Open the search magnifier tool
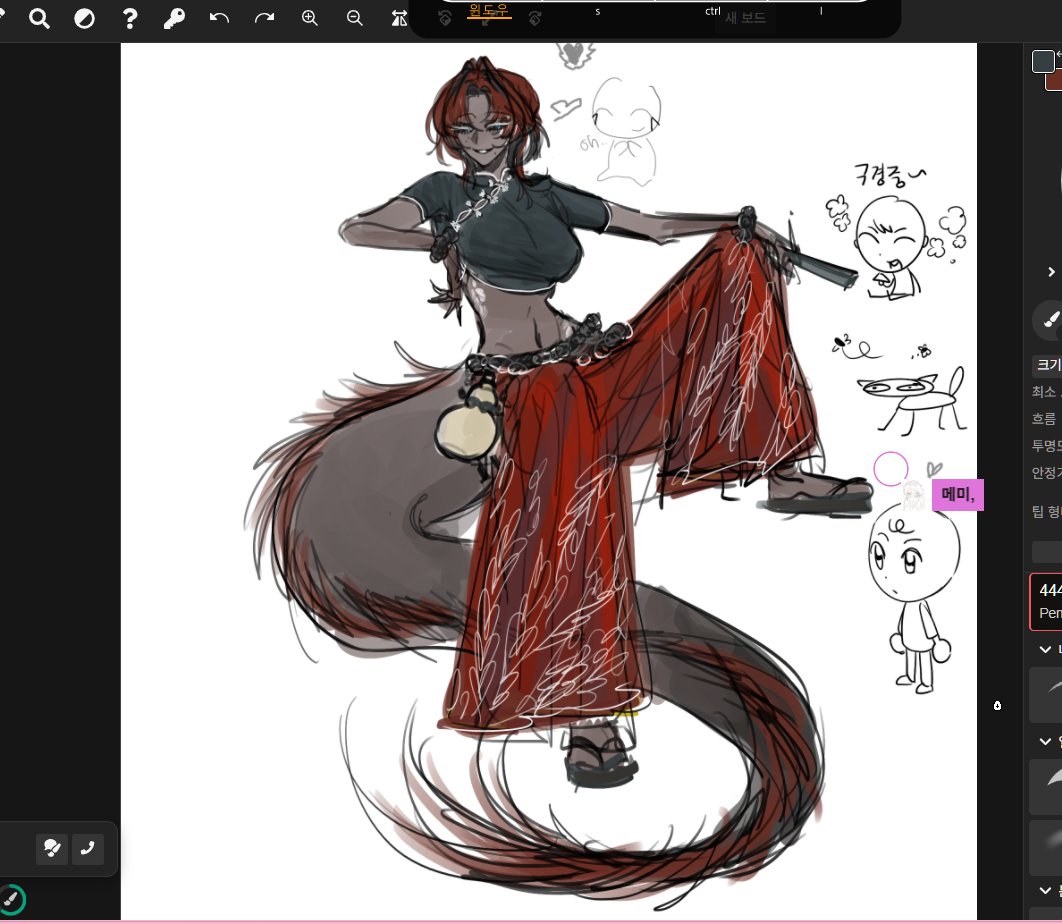This screenshot has height=924, width=1062. tap(39, 18)
